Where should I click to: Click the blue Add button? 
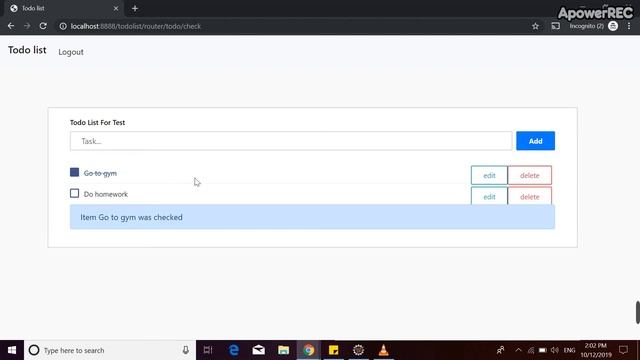(536, 141)
